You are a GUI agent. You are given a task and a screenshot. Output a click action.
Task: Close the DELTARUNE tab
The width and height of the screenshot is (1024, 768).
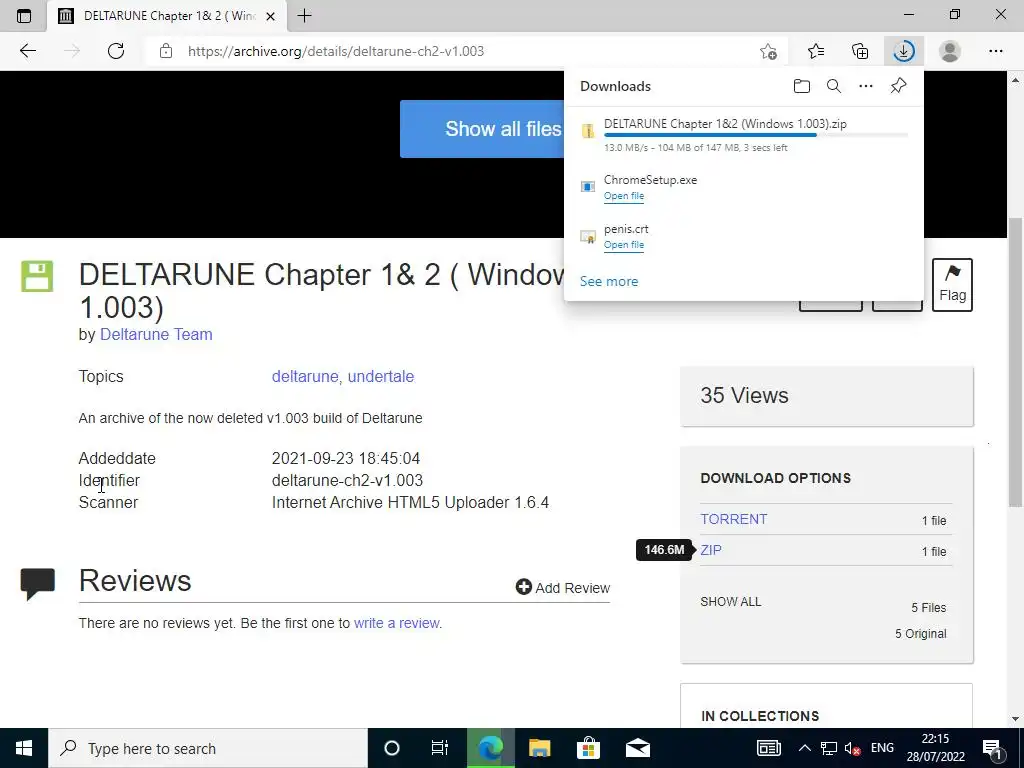point(270,16)
